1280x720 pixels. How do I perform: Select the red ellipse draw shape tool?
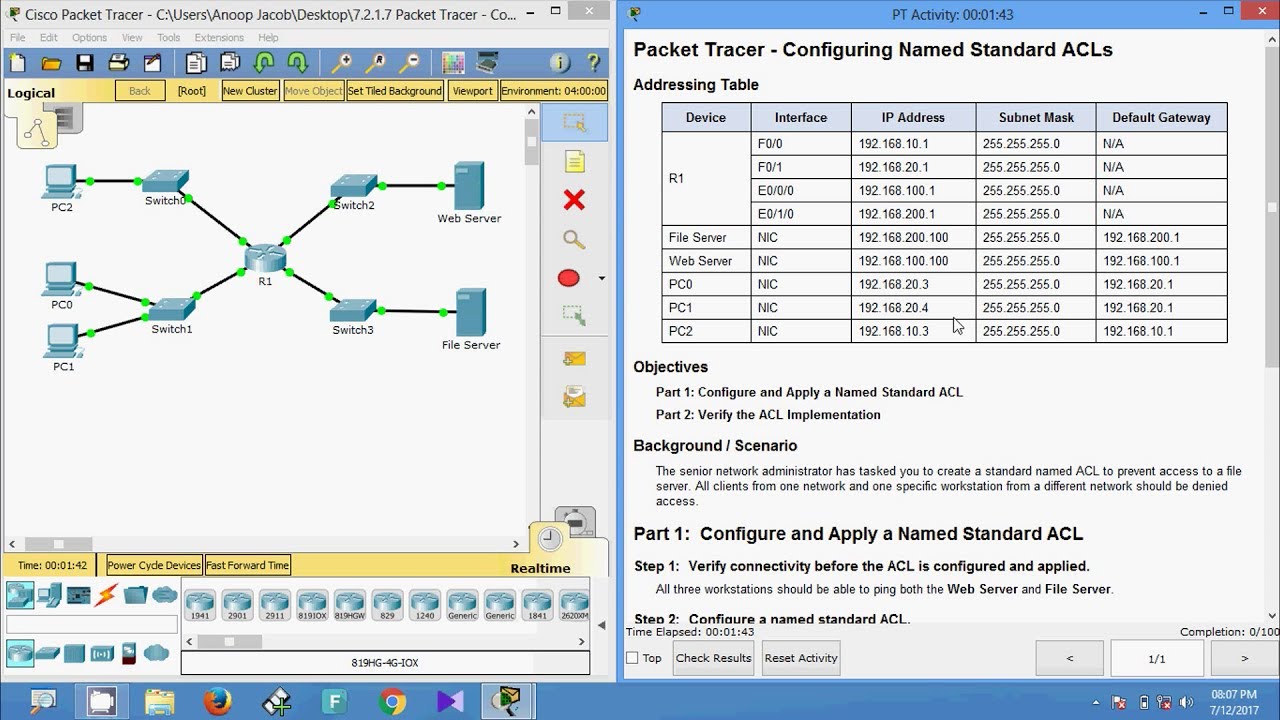[x=569, y=278]
